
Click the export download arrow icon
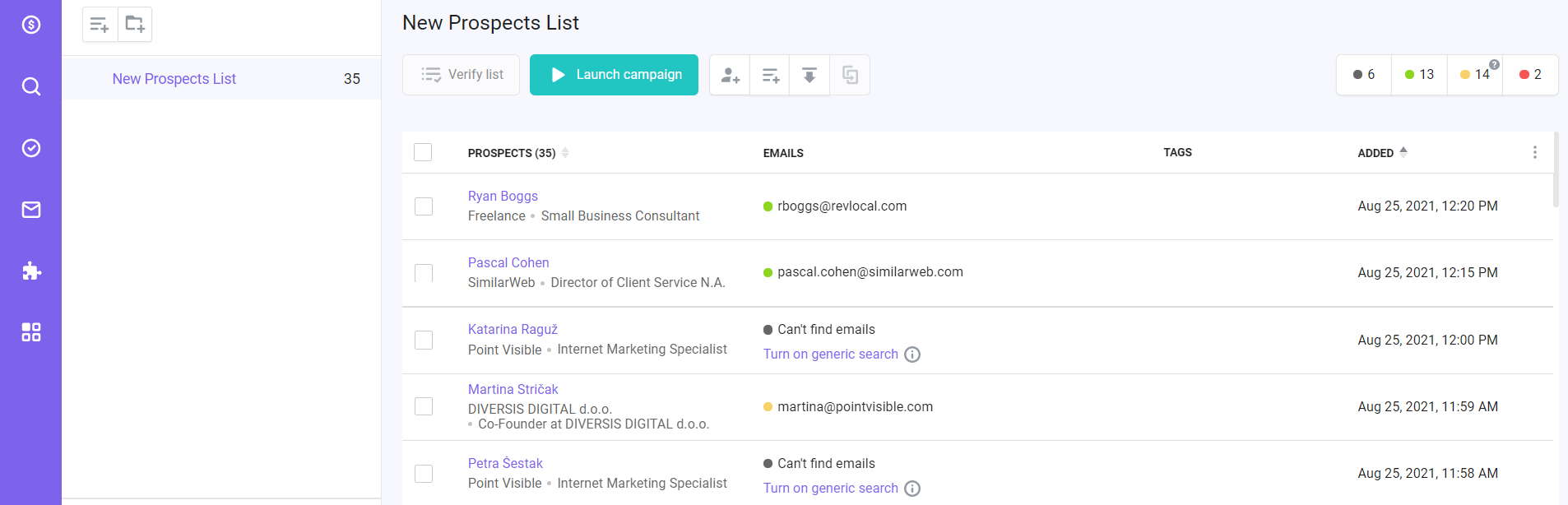point(810,75)
